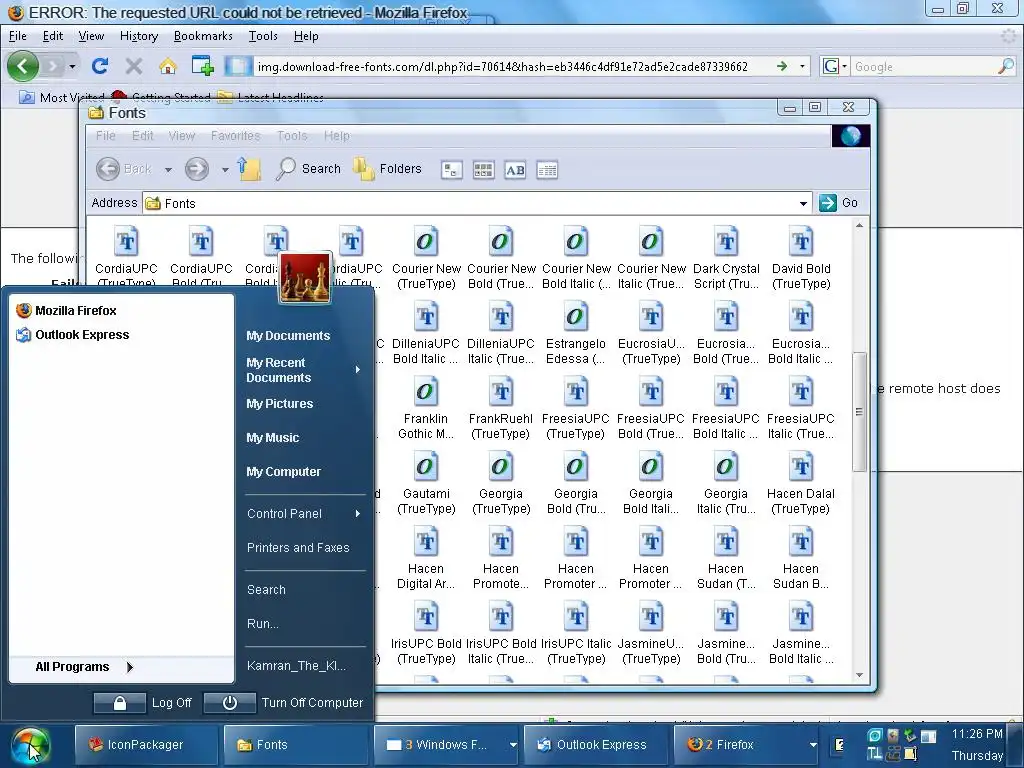Click the go arrow in Firefox URL bar
The image size is (1024, 768).
[782, 66]
